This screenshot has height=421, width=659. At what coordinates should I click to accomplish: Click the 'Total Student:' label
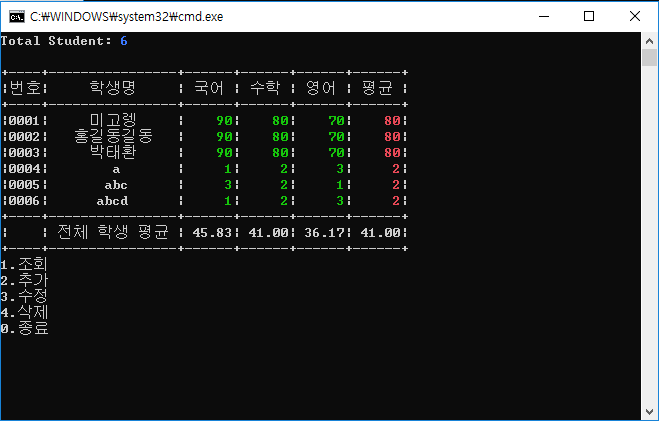[x=56, y=41]
